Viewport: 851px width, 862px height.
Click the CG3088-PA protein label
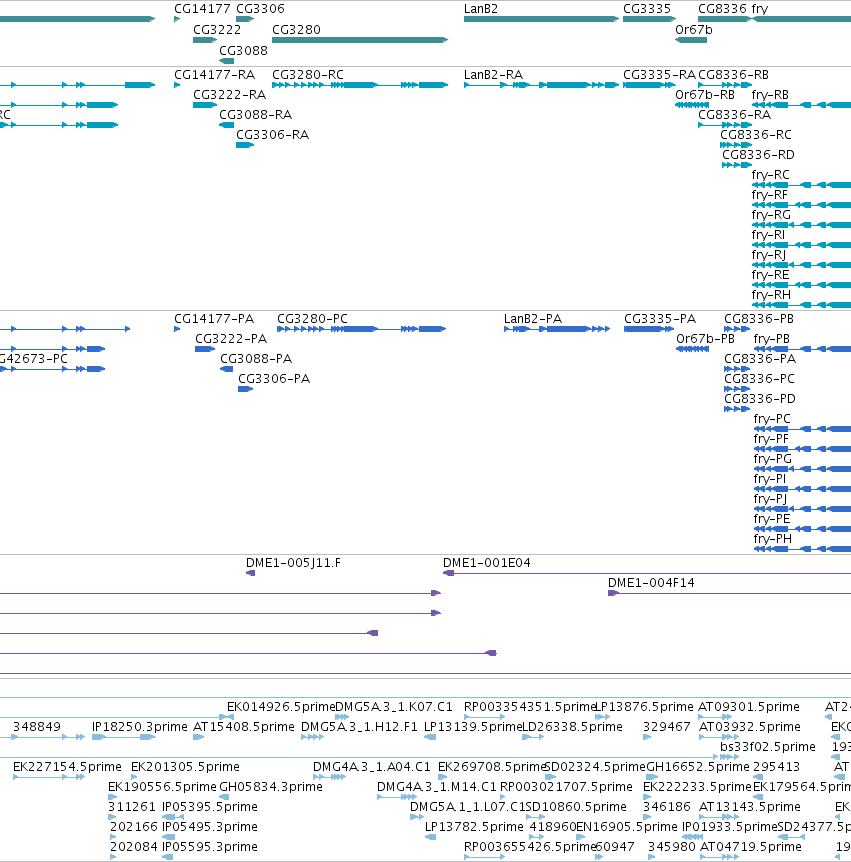(256, 359)
